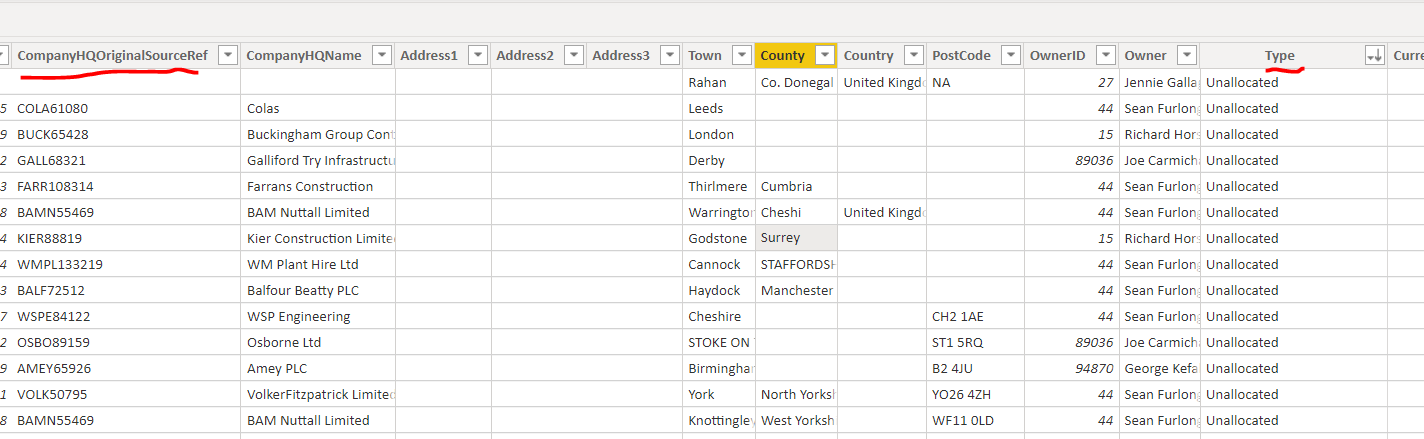1424x439 pixels.
Task: Click the Thirlmere town cell
Action: pos(719,186)
